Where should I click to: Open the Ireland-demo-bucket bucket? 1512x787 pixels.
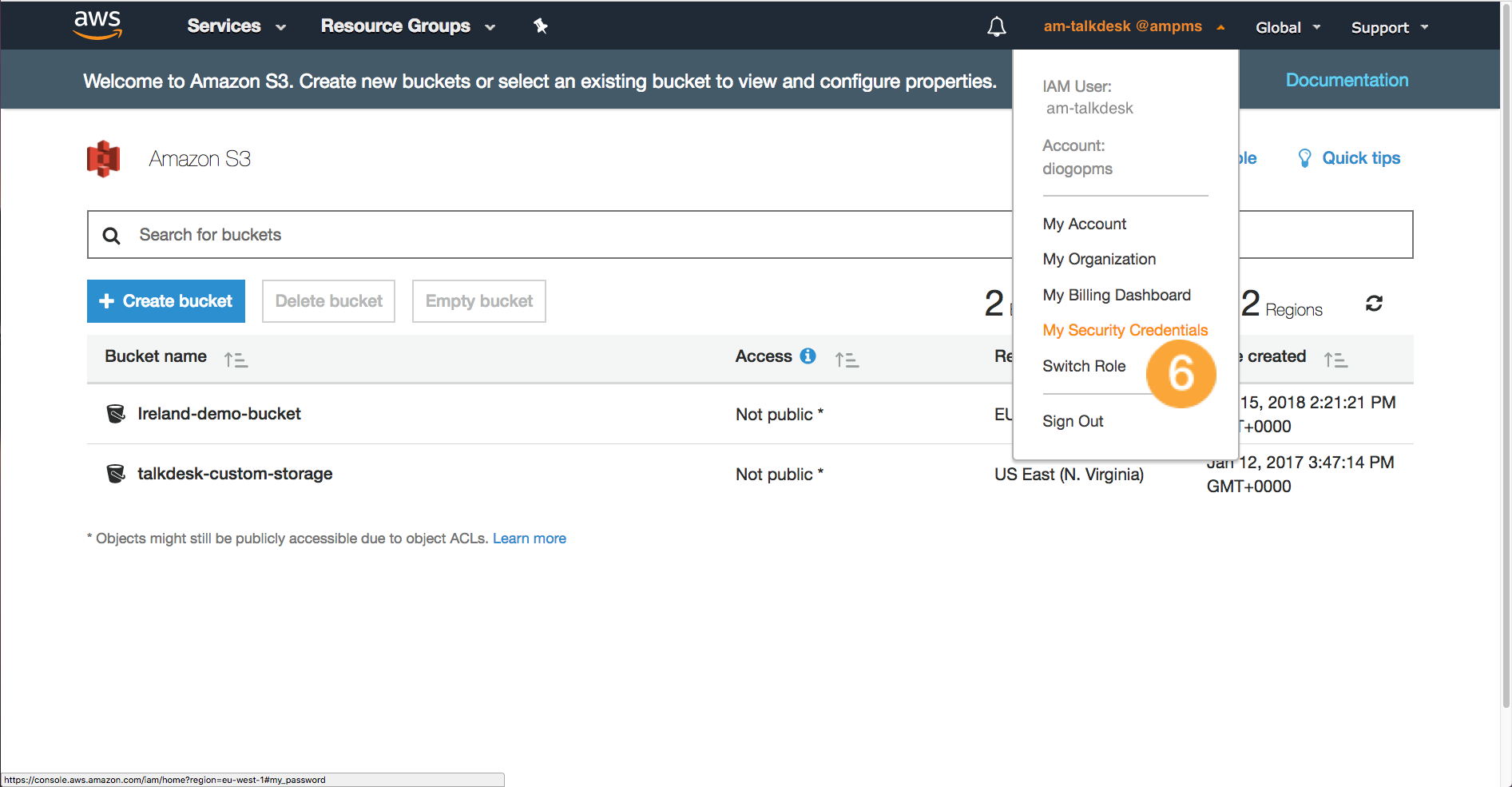[219, 414]
